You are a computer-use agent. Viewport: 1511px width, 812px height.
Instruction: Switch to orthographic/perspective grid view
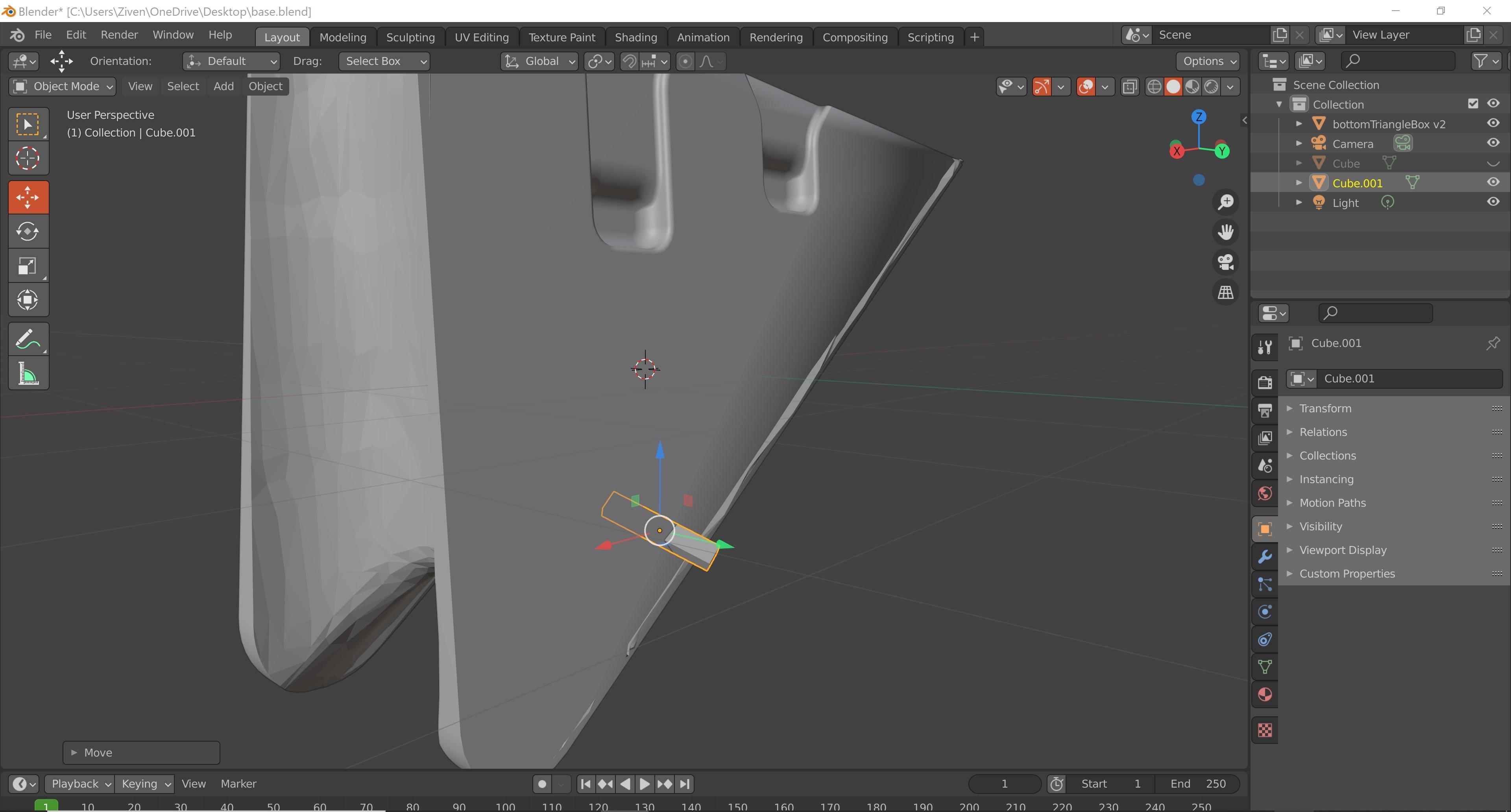click(1225, 292)
